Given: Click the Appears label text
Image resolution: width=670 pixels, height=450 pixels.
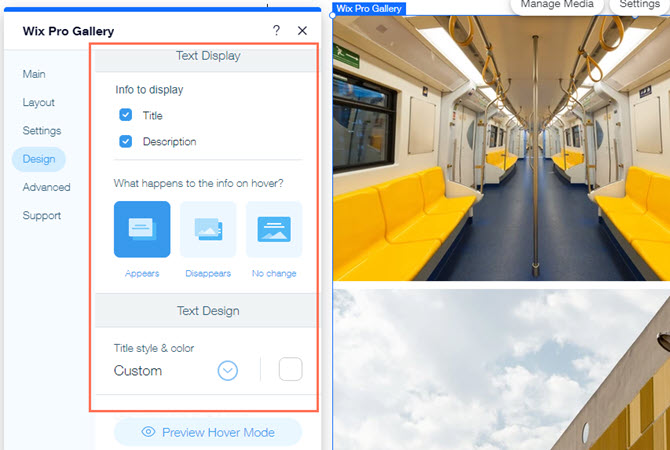Looking at the screenshot, I should pos(142,274).
